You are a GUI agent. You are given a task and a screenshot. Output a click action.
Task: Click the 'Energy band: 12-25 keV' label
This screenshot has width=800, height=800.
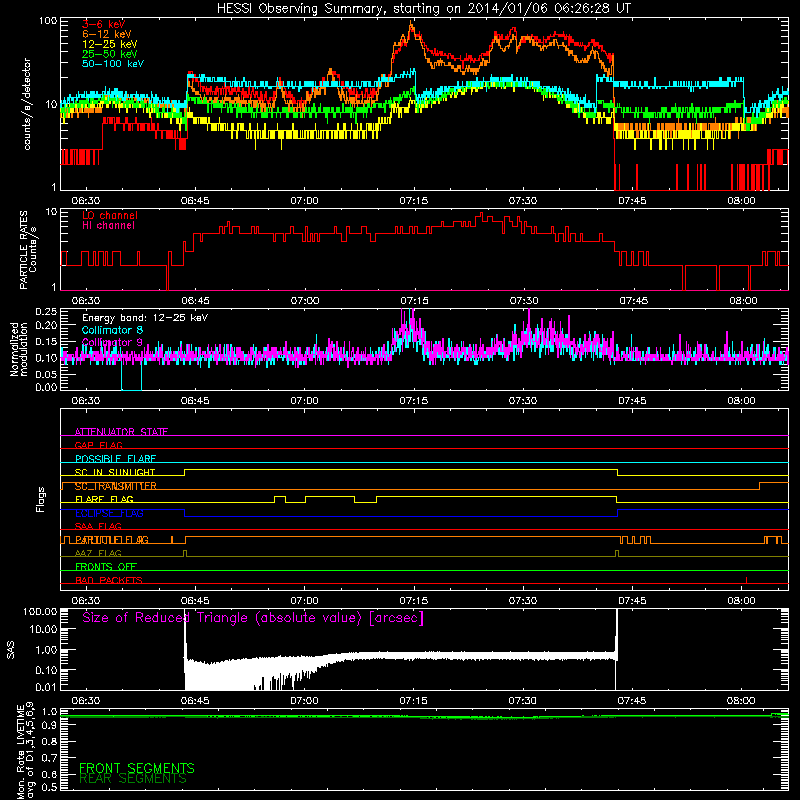pos(145,318)
